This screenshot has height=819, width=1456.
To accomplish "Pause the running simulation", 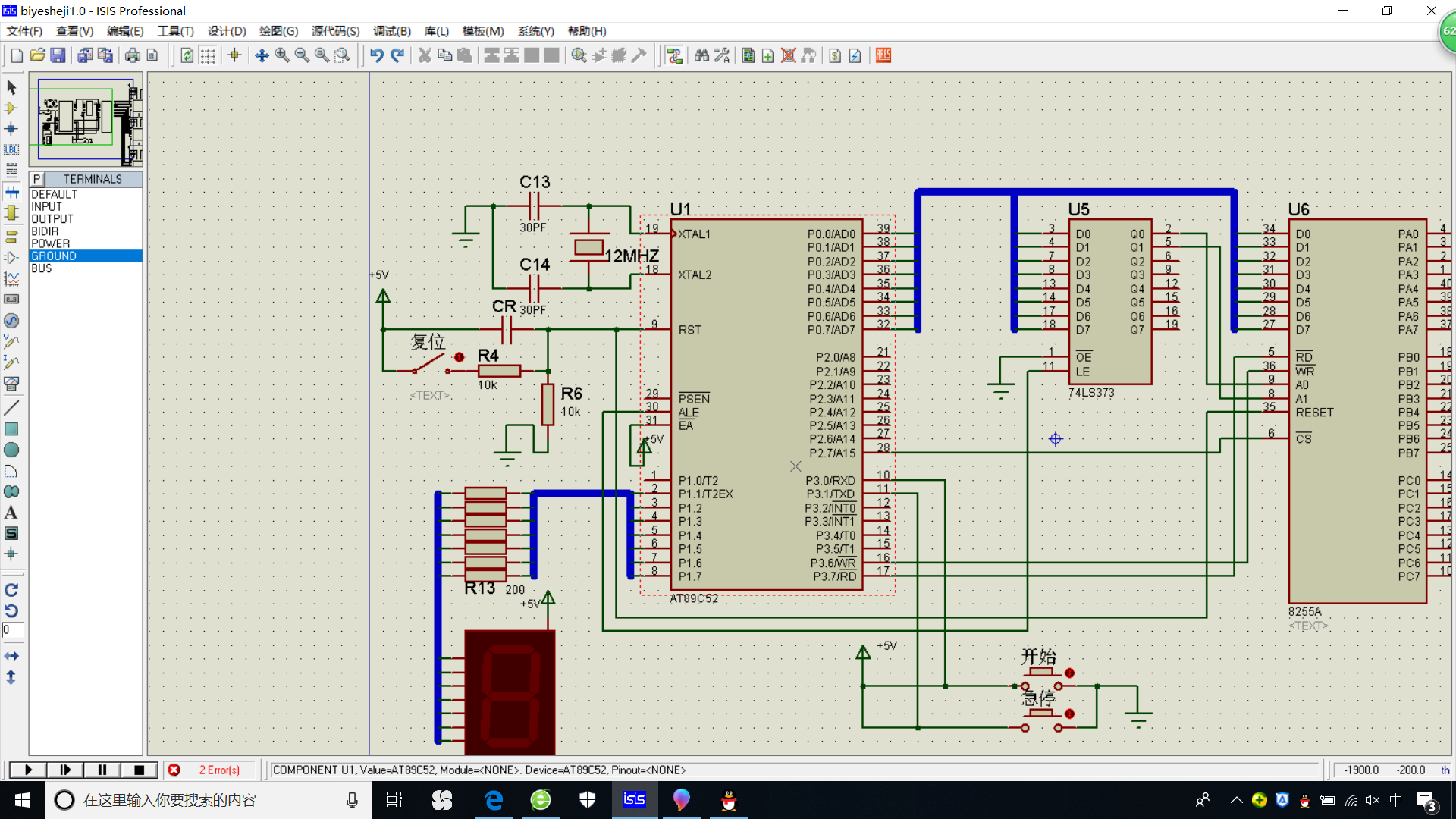I will coord(102,770).
